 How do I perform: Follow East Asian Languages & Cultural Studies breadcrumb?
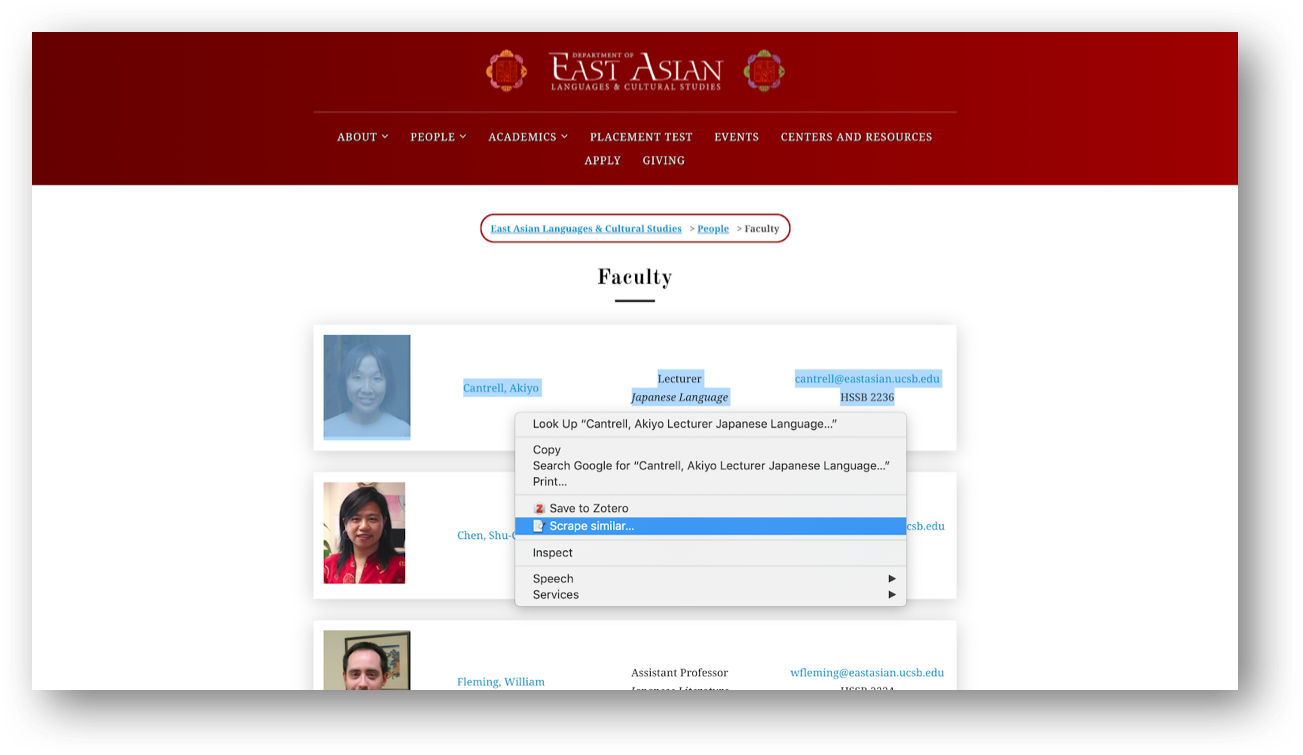click(586, 229)
